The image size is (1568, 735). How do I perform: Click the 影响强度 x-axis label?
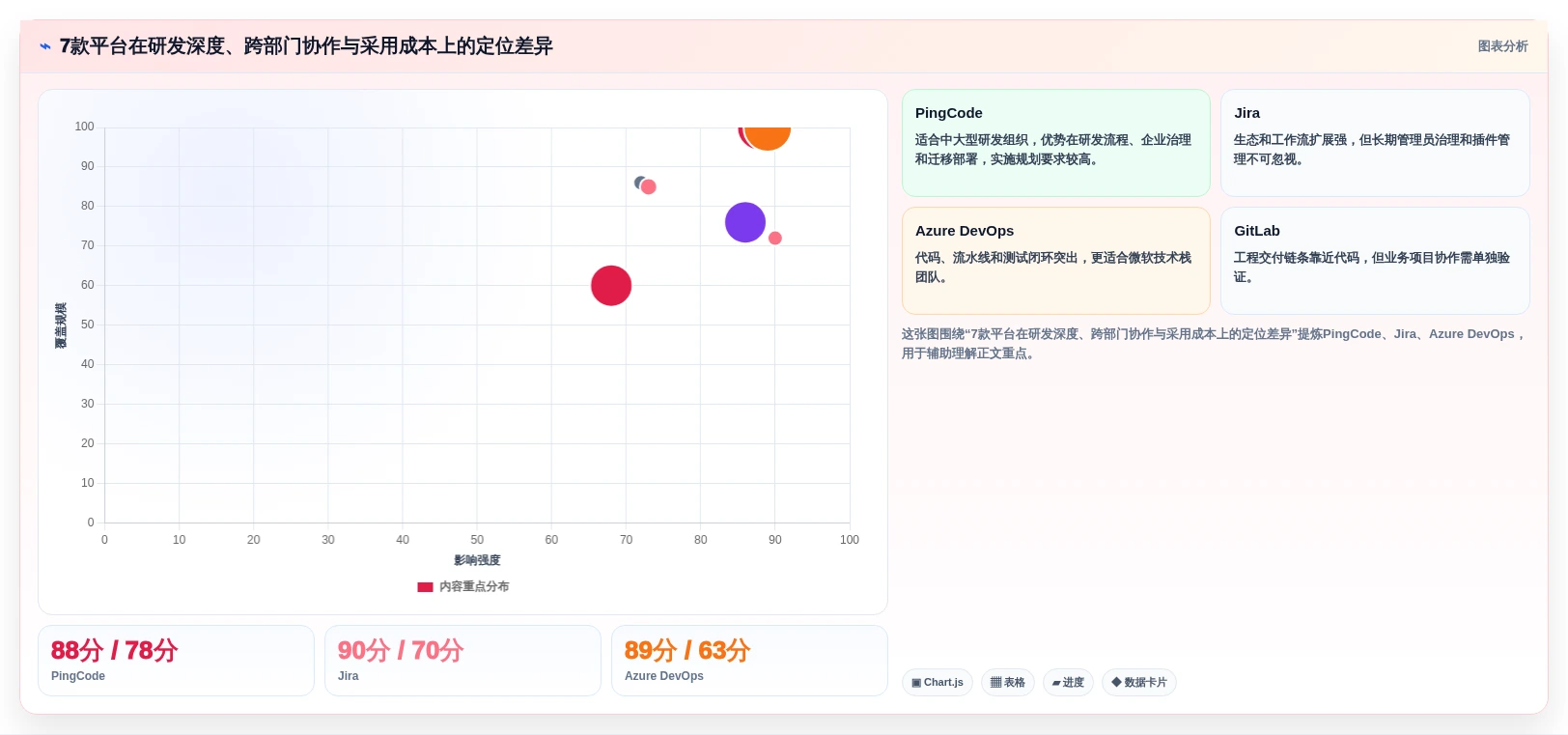tap(477, 560)
